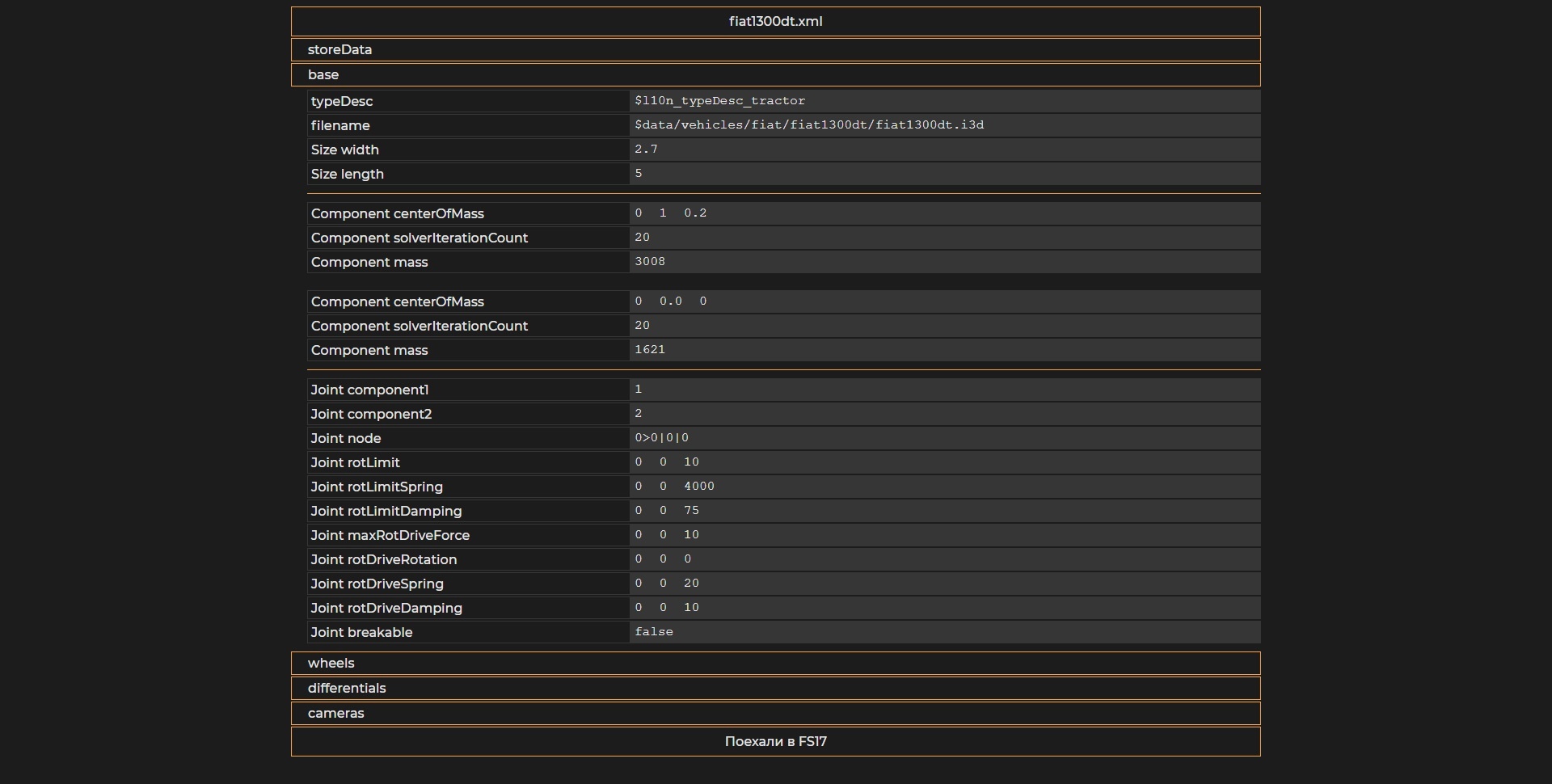Screen dimensions: 1552x784
Task: Click the Joint component1 label
Action: pyautogui.click(x=369, y=390)
